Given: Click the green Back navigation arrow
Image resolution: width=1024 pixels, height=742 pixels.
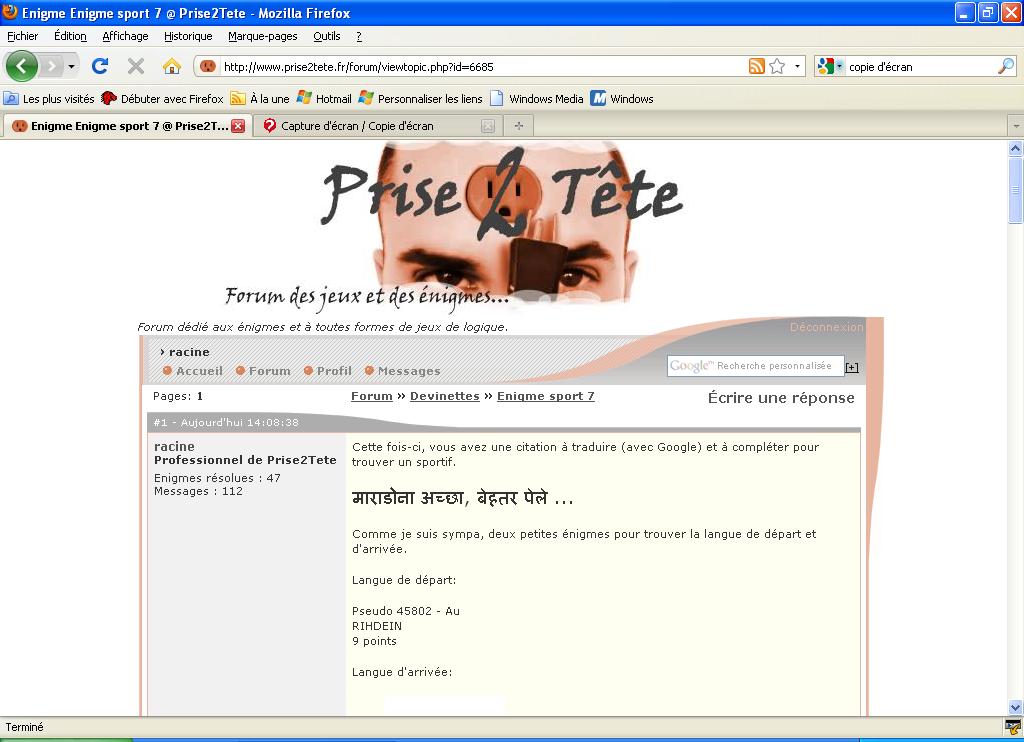Looking at the screenshot, I should click(22, 66).
